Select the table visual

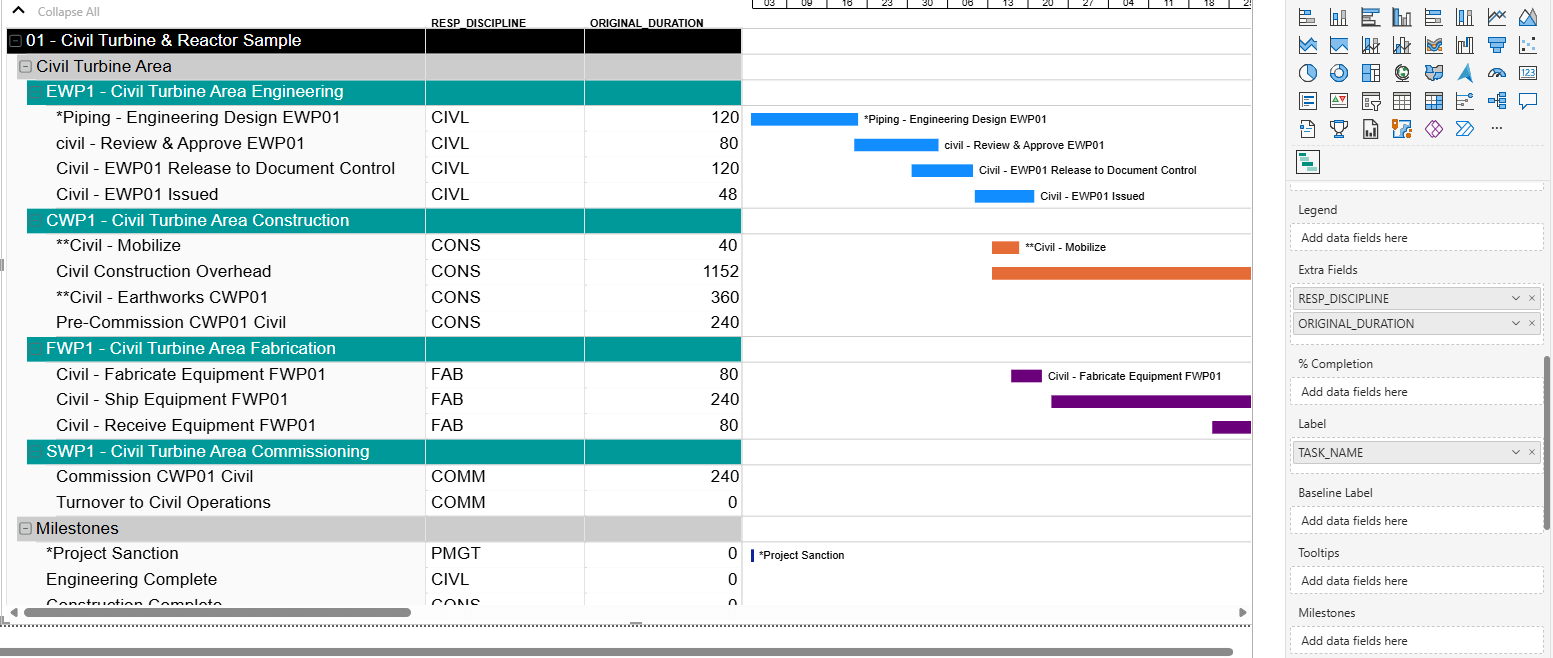[1402, 100]
